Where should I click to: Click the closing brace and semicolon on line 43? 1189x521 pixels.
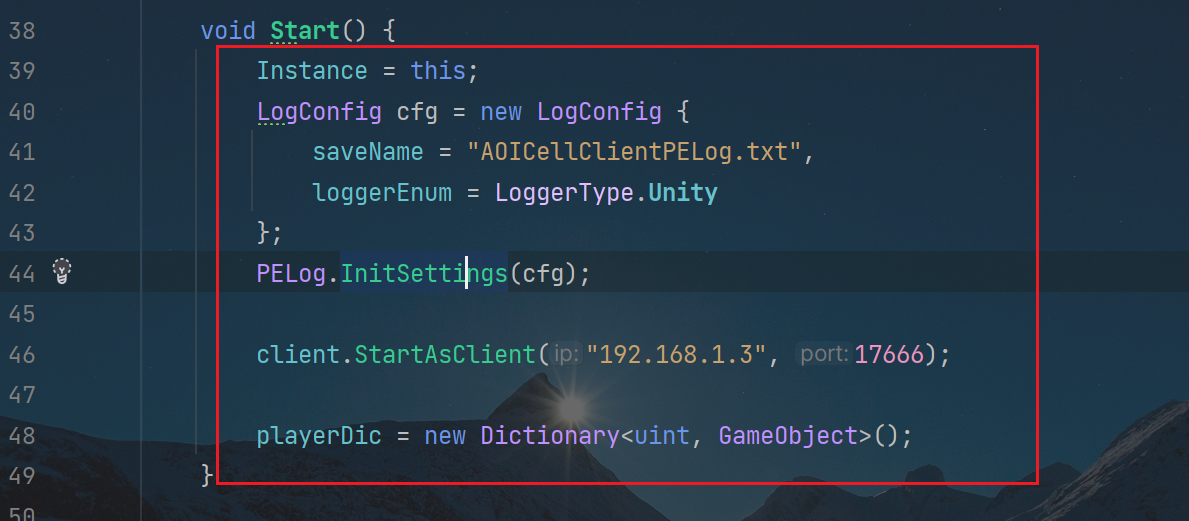[269, 234]
